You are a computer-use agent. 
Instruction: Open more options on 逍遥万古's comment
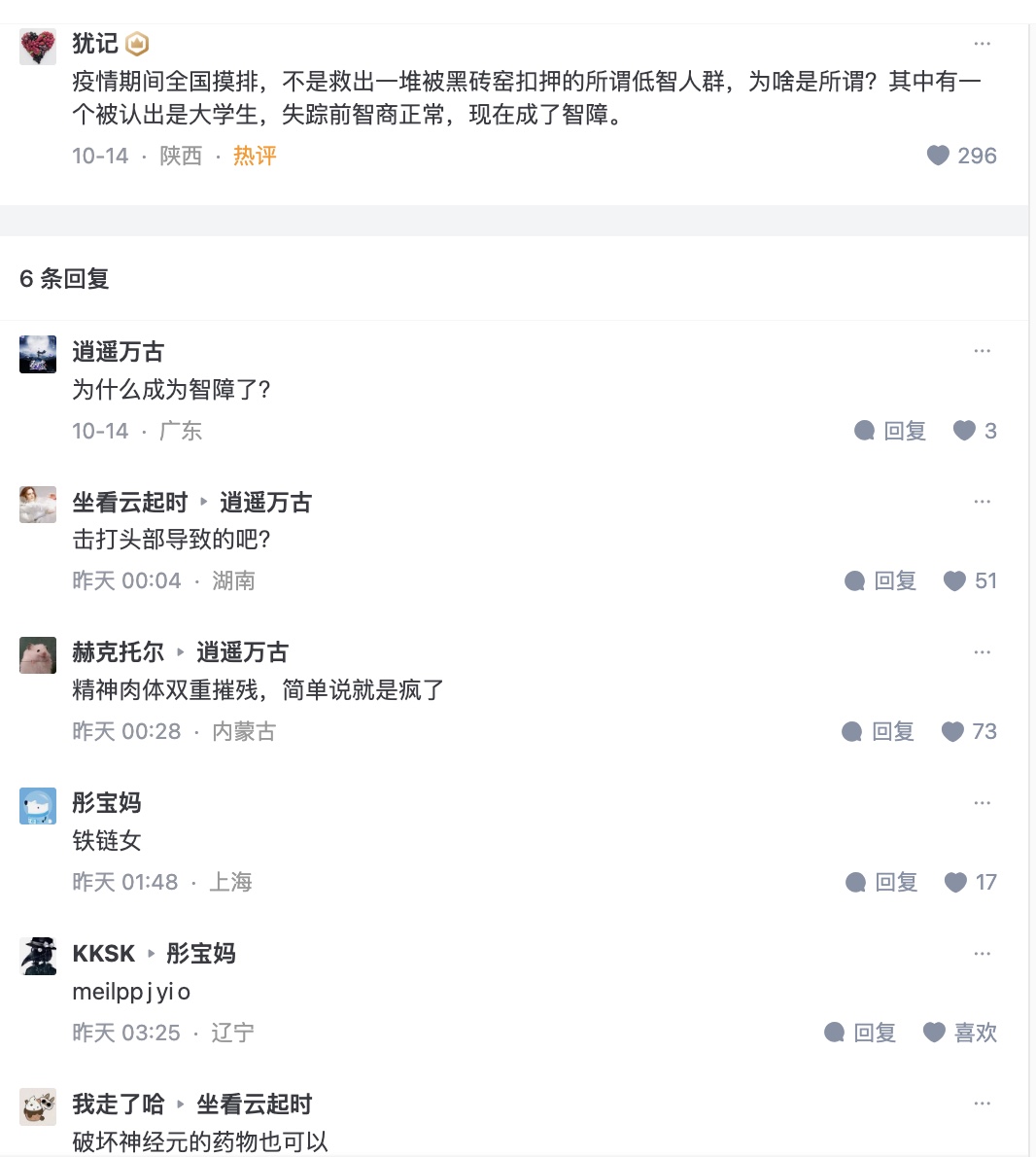pyautogui.click(x=982, y=351)
